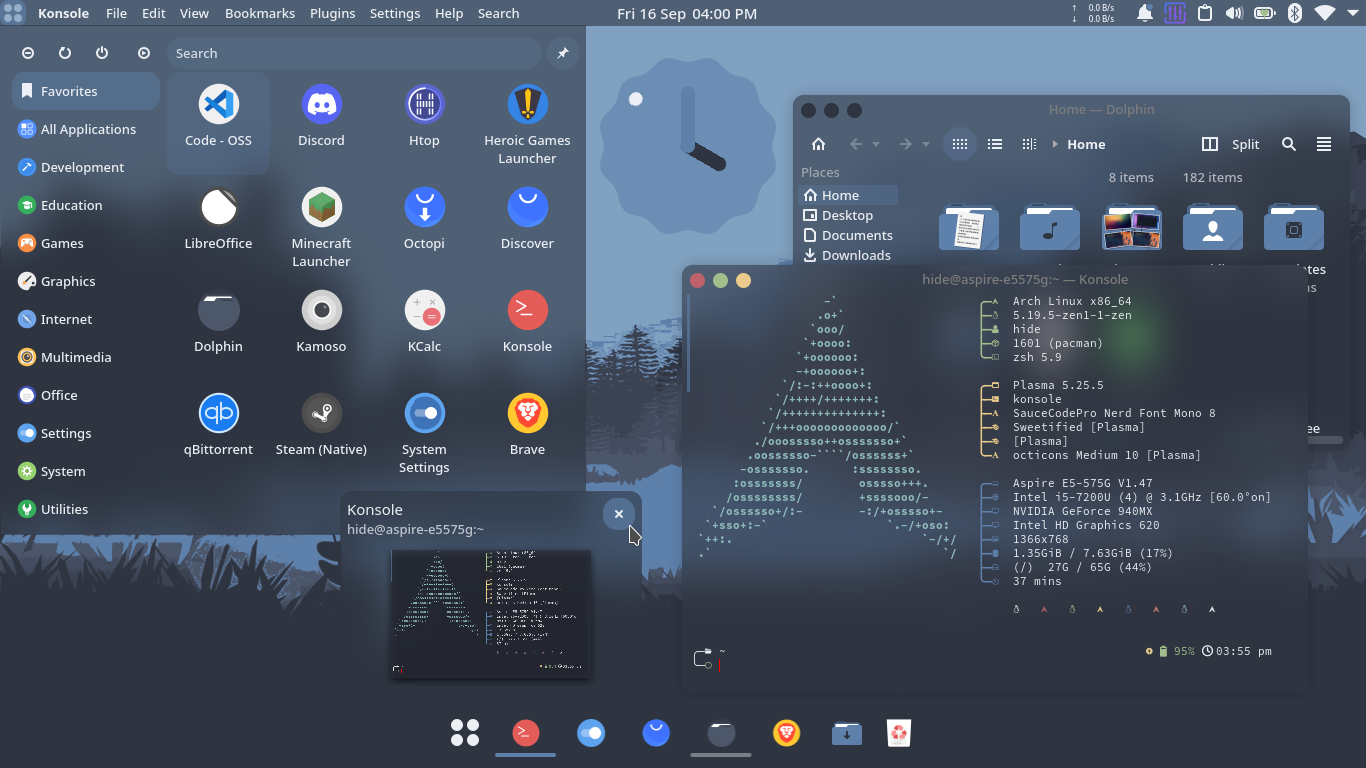
Task: Select All Applications in the launcher sidebar
Action: (x=89, y=129)
